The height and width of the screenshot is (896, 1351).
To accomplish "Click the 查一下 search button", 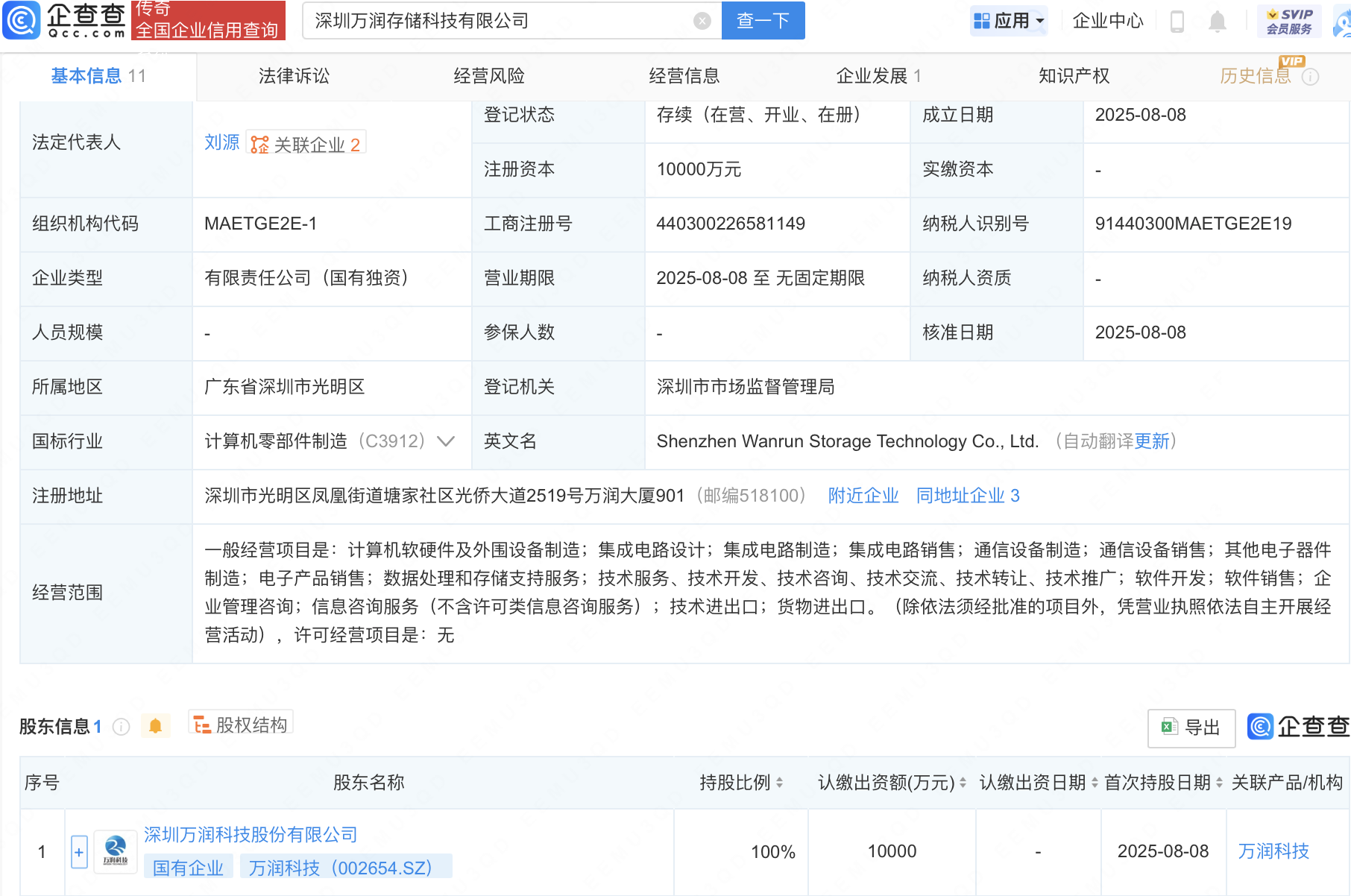I will [763, 21].
